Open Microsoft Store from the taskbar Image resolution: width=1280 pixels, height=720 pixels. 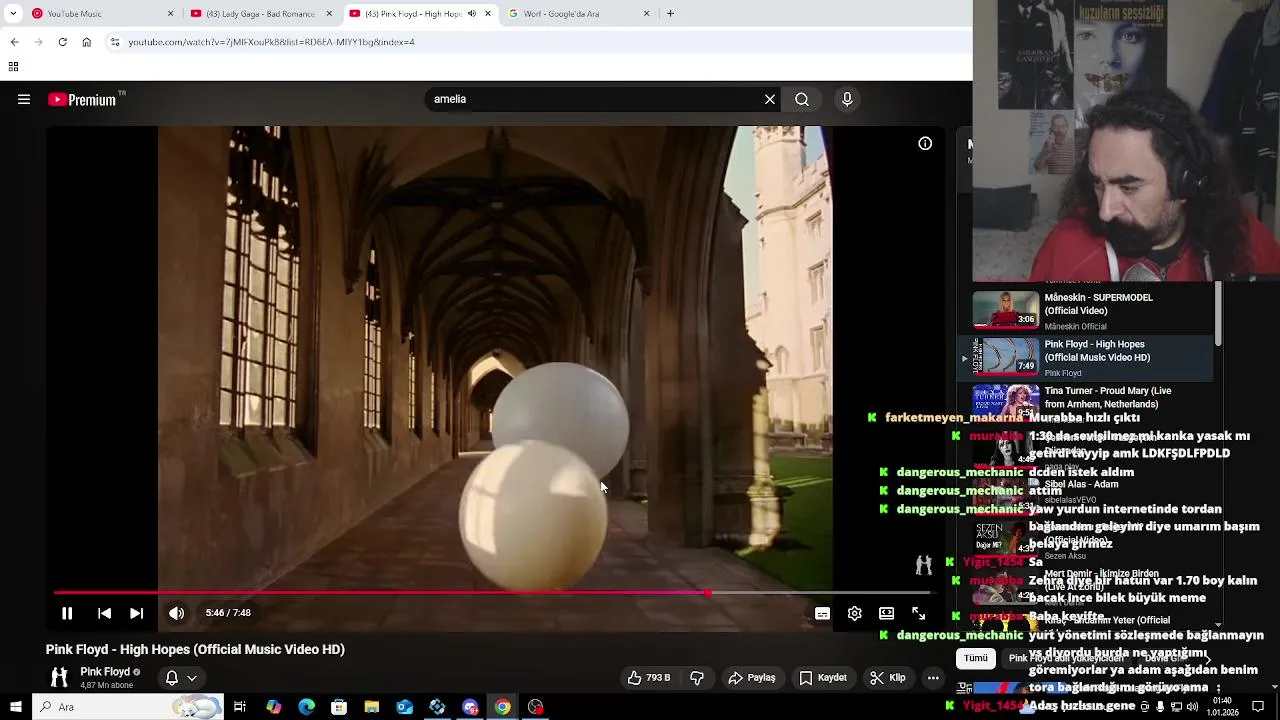tap(339, 707)
